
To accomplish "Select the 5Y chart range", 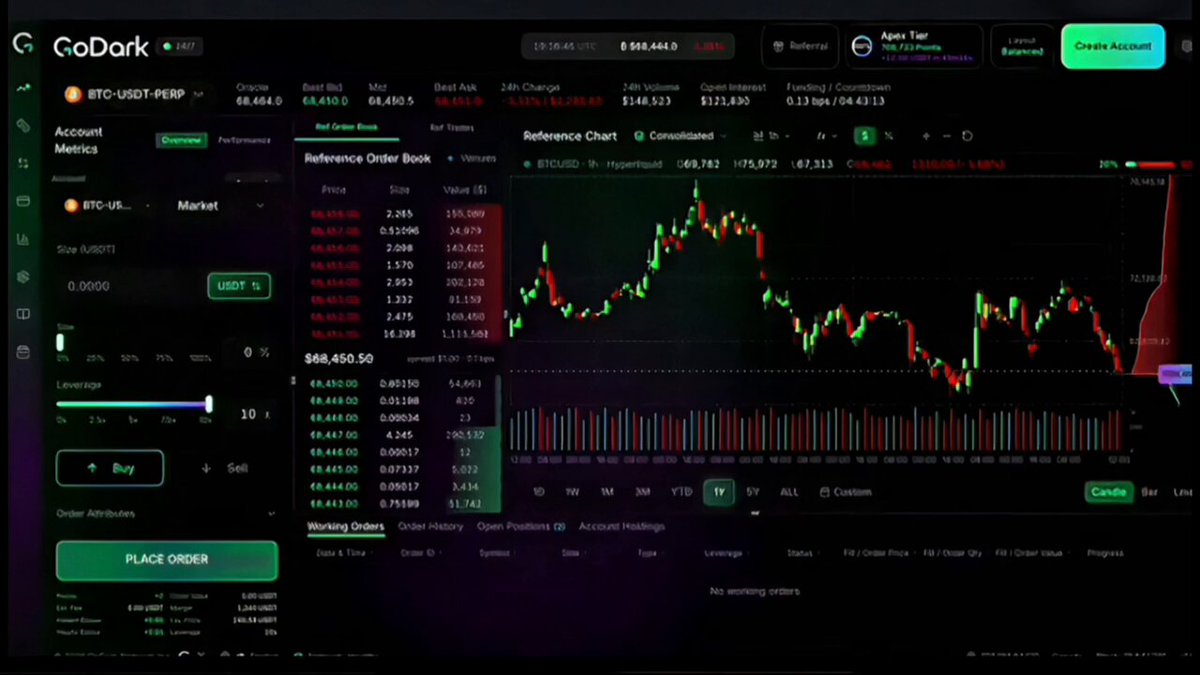I will 753,492.
